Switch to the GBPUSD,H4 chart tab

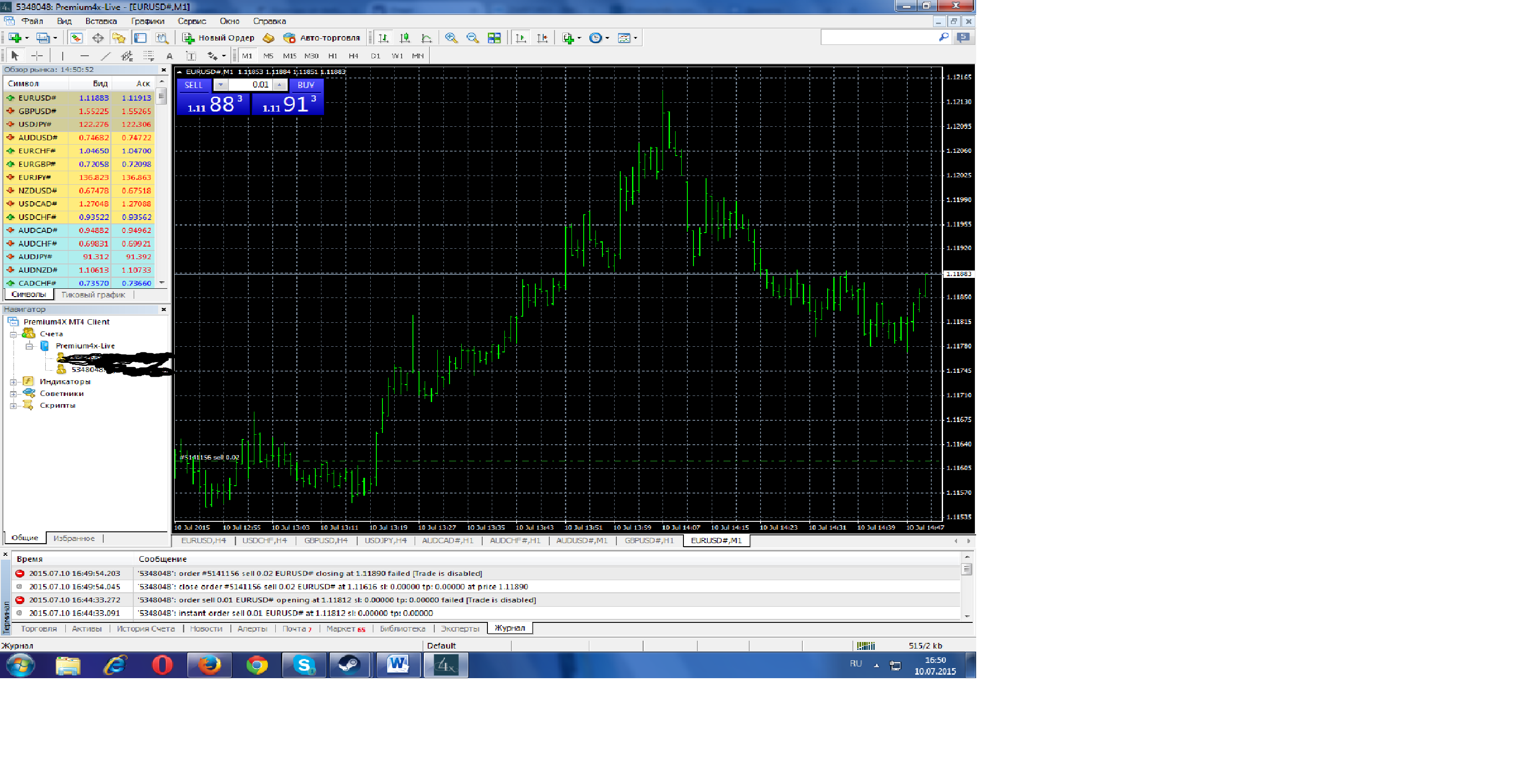point(326,541)
